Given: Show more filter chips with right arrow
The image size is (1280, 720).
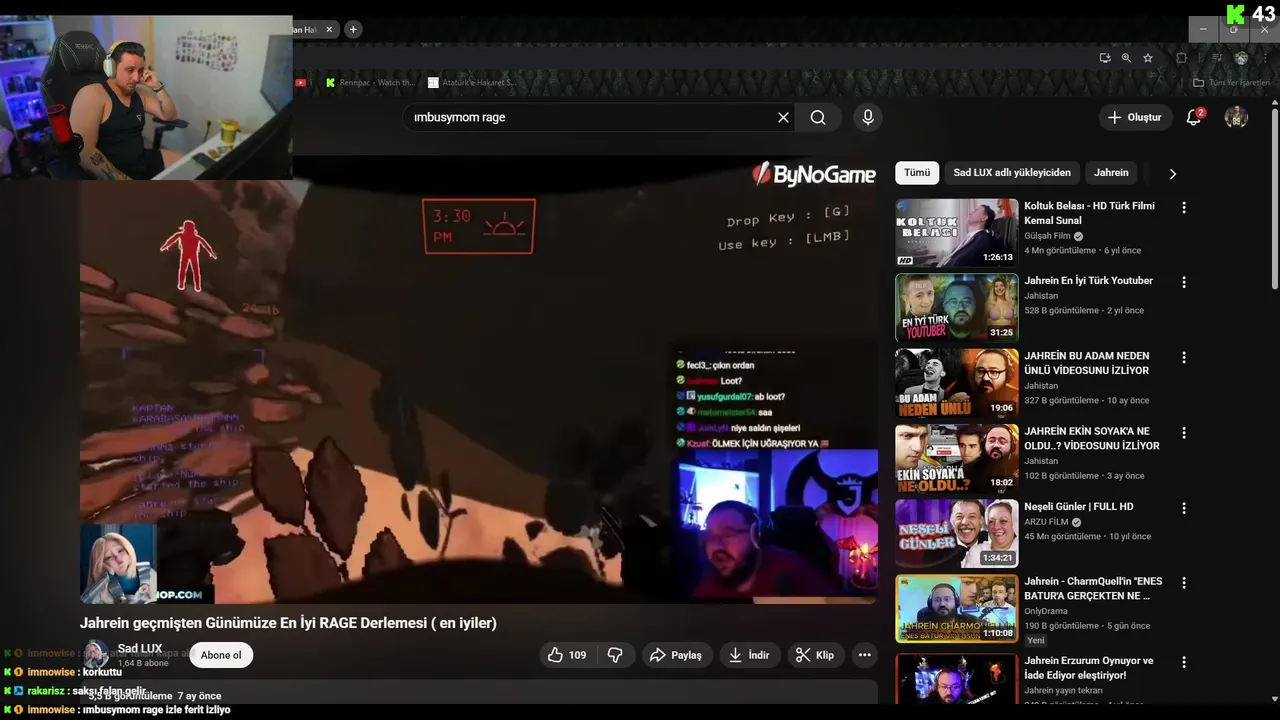Looking at the screenshot, I should [x=1172, y=173].
